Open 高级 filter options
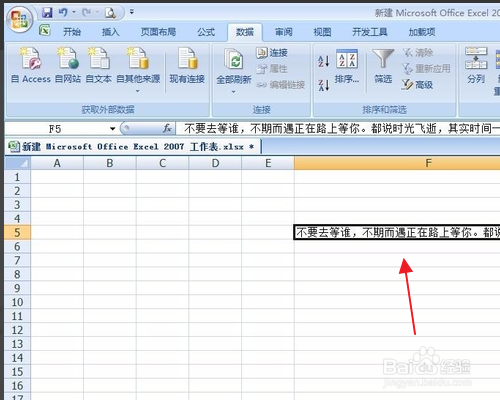This screenshot has width=500, height=400. [x=417, y=85]
